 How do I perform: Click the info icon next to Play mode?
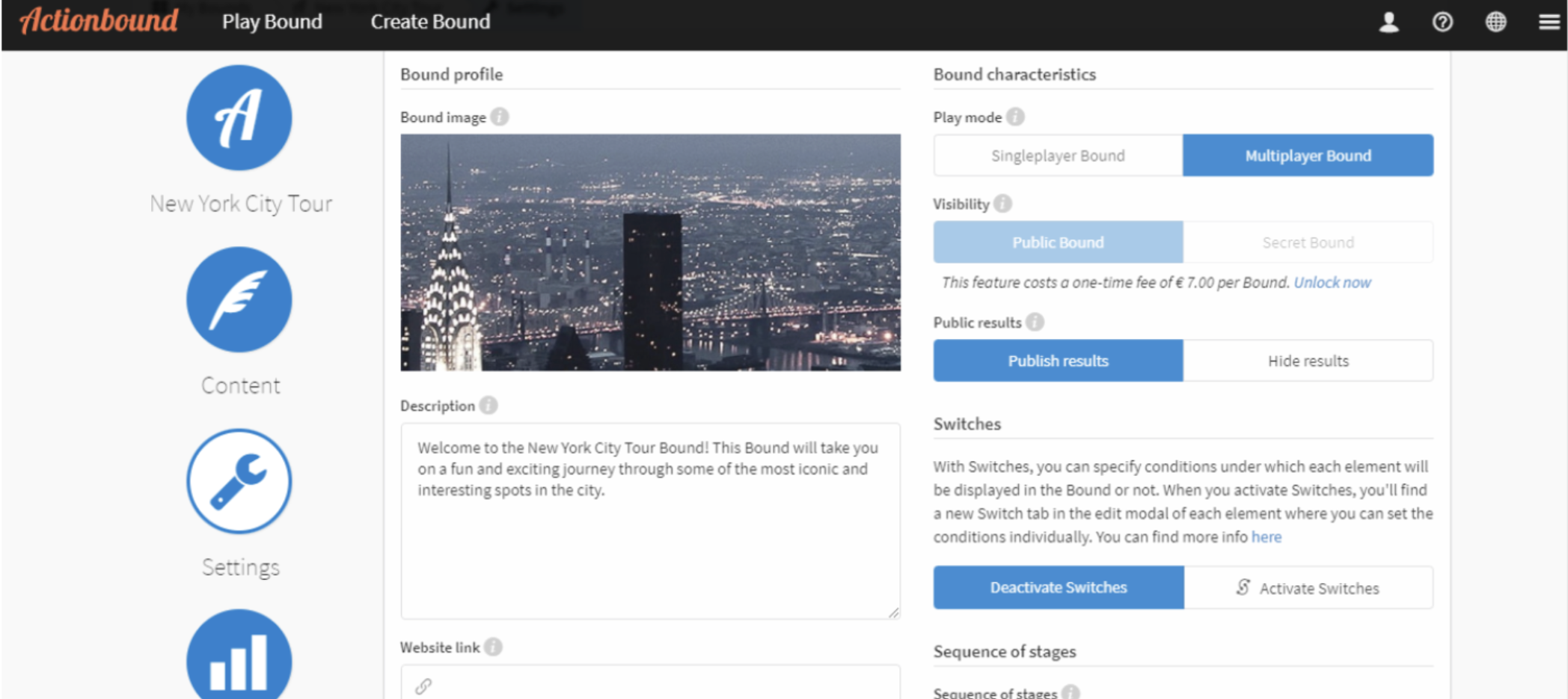point(1015,117)
